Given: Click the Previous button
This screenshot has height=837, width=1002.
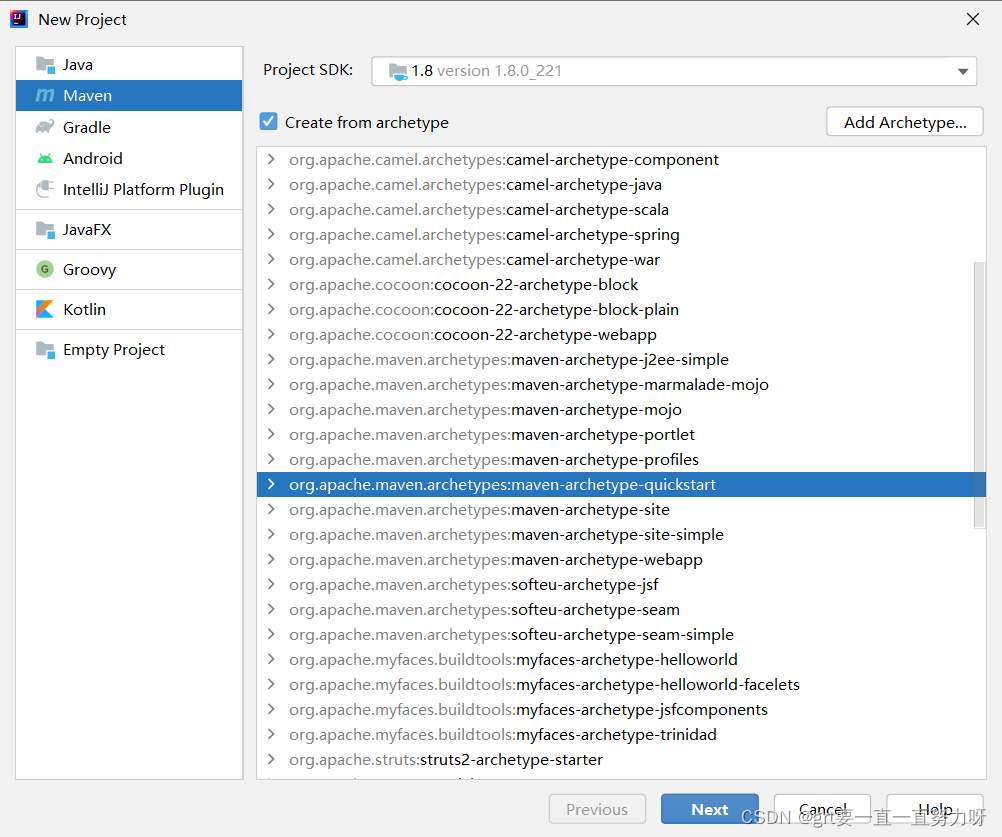Looking at the screenshot, I should [x=597, y=809].
